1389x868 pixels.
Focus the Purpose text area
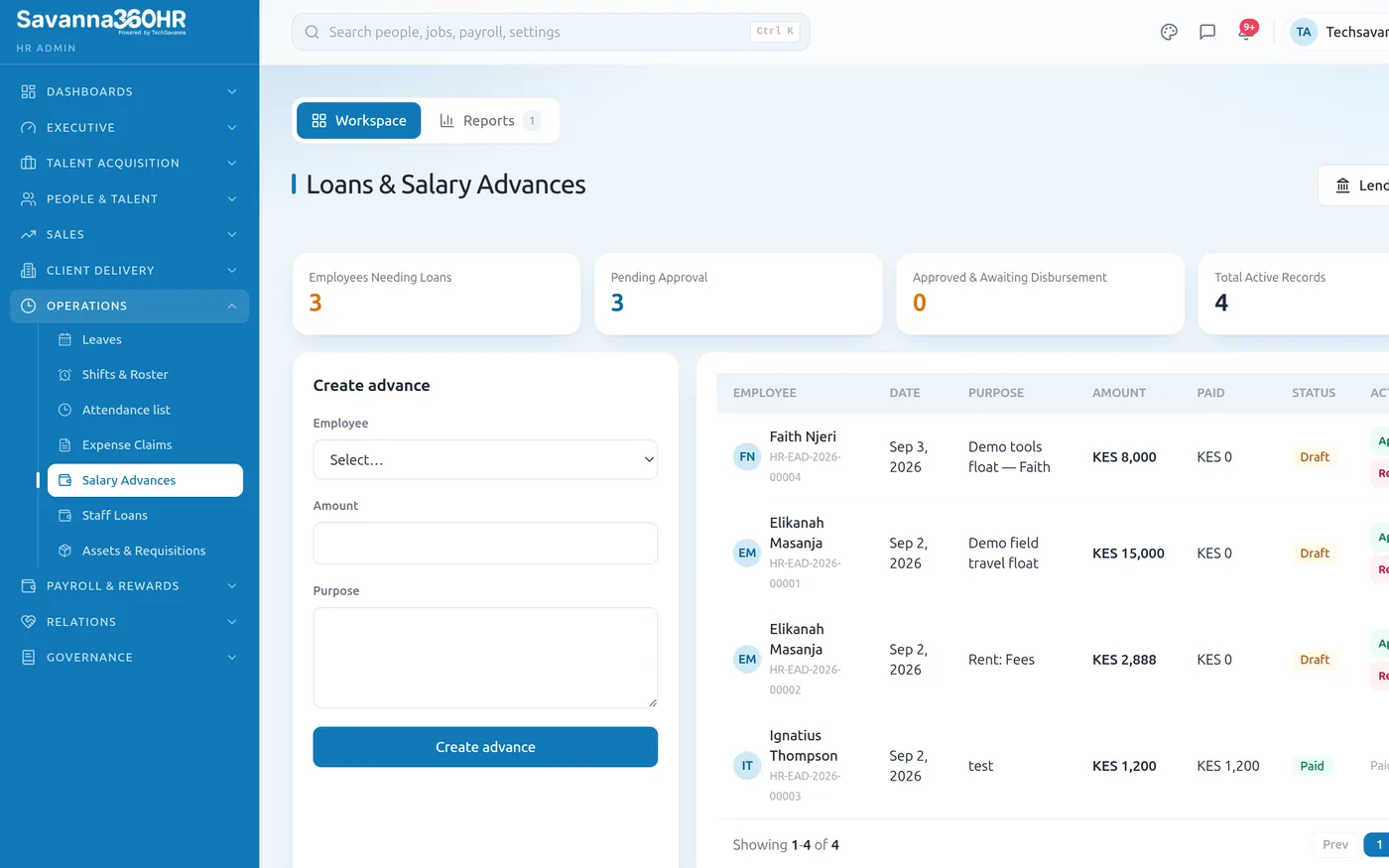coord(485,658)
